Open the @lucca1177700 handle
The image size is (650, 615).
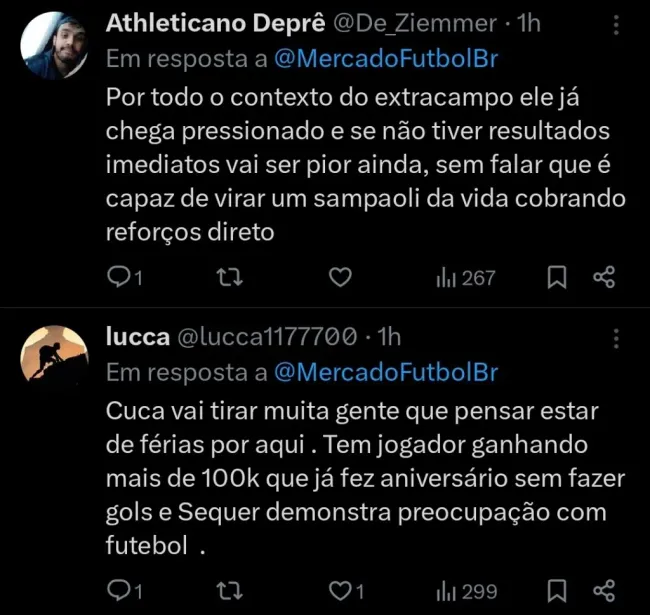point(266,337)
